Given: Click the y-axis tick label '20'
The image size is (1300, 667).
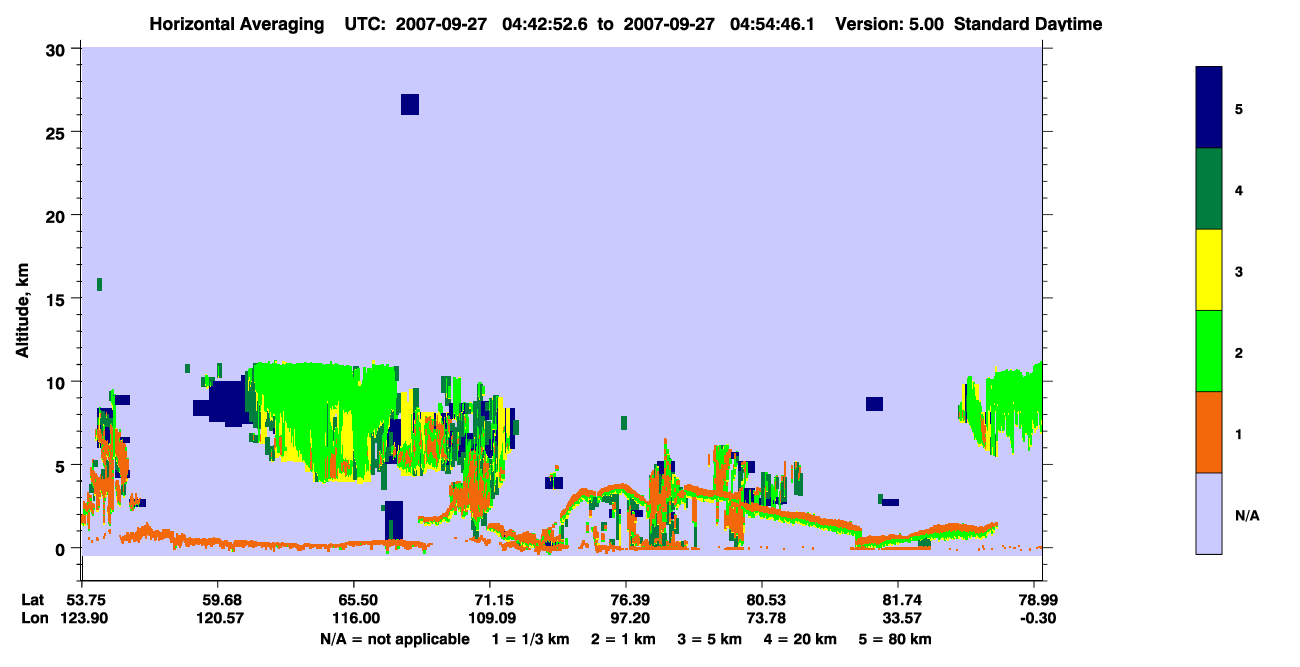Looking at the screenshot, I should [58, 216].
